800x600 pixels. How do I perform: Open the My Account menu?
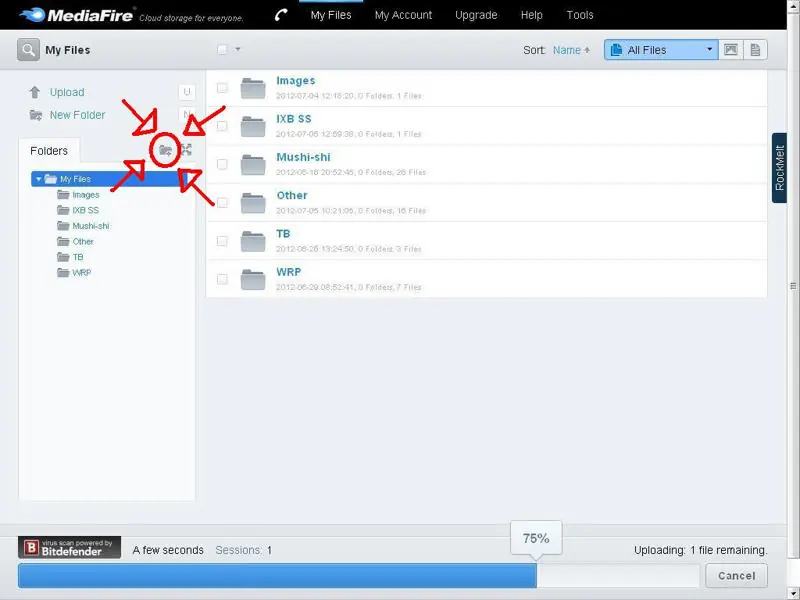pyautogui.click(x=403, y=15)
